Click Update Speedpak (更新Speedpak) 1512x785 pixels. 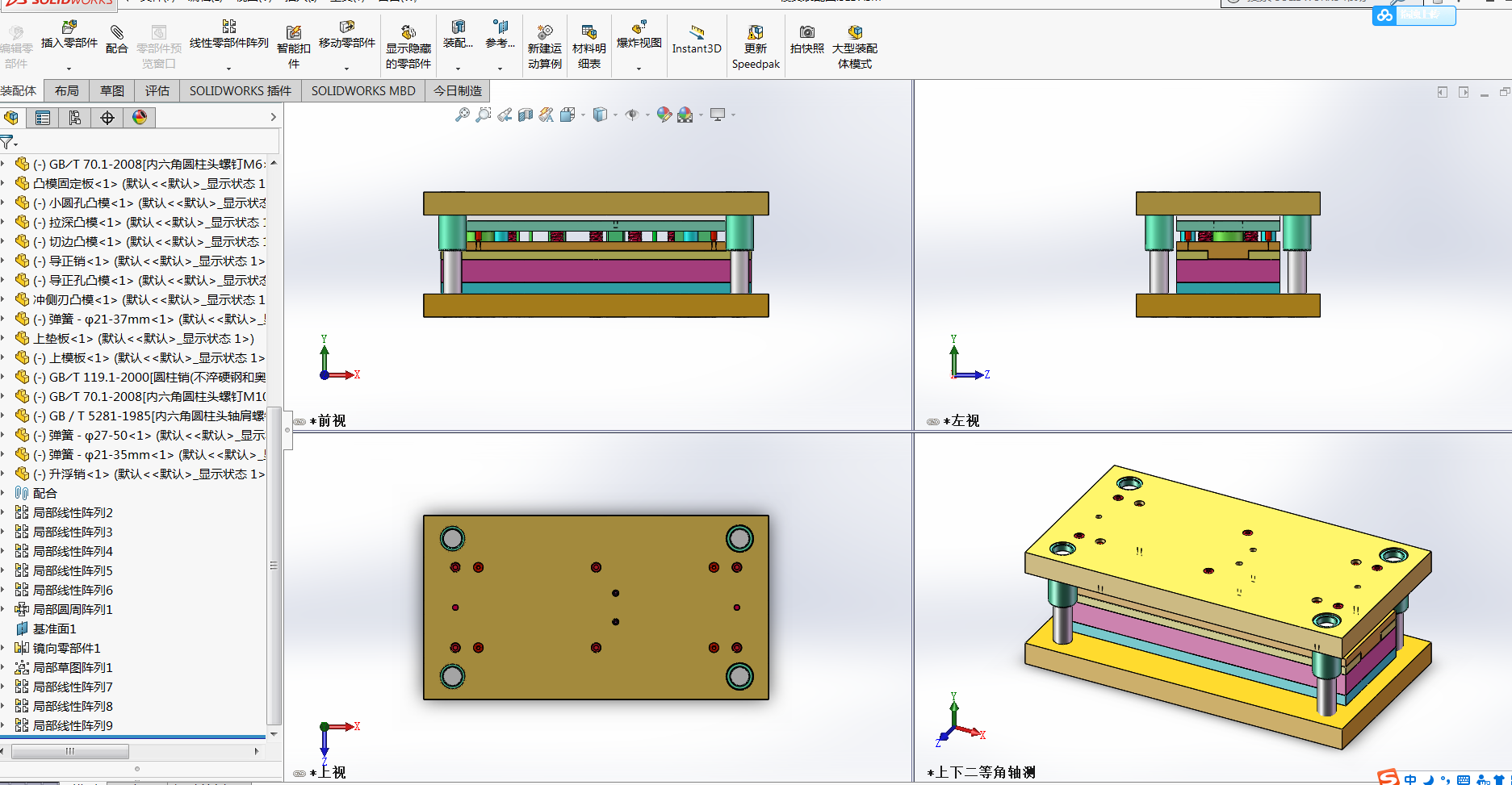pos(756,47)
